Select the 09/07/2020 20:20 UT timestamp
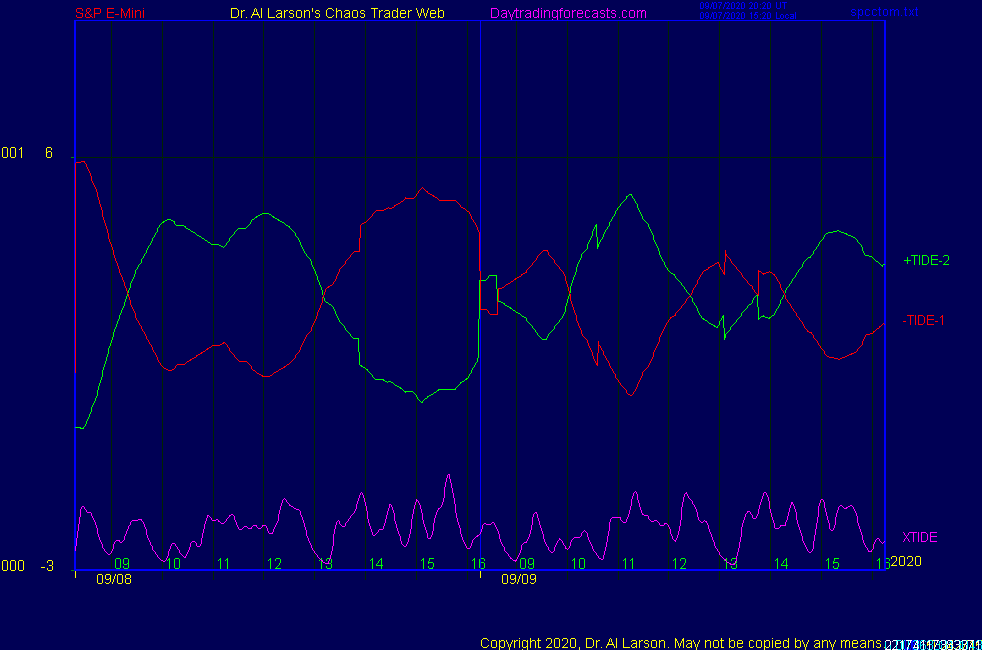 coord(743,6)
